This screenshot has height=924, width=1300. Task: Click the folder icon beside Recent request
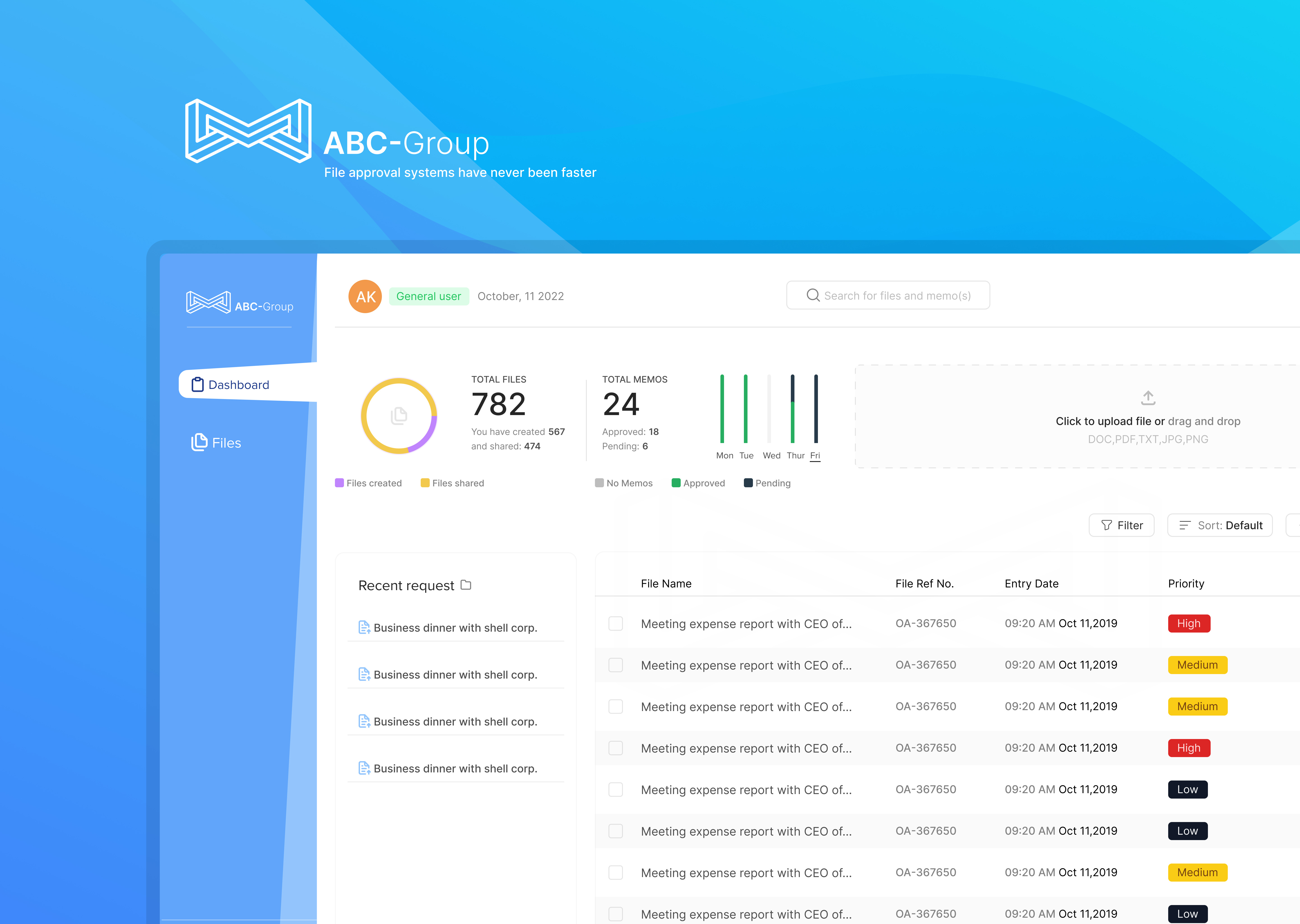[466, 585]
